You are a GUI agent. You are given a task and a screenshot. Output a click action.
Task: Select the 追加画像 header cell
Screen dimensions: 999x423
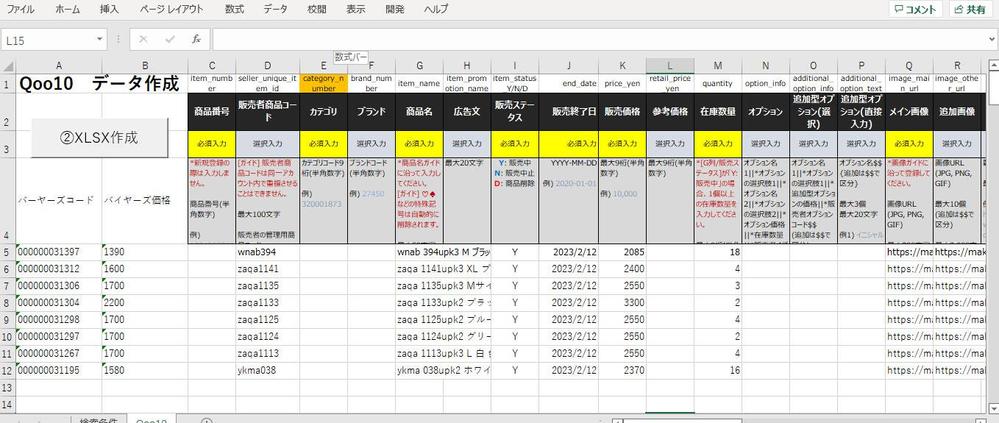(x=957, y=111)
